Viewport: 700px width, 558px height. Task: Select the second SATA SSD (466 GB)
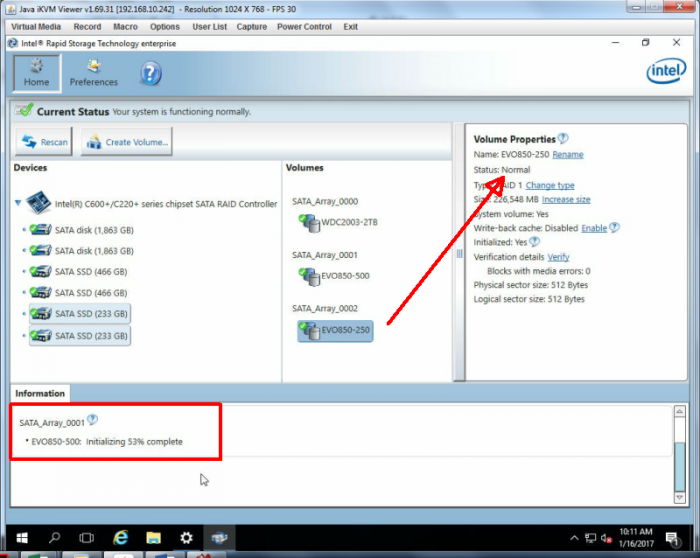coord(79,293)
